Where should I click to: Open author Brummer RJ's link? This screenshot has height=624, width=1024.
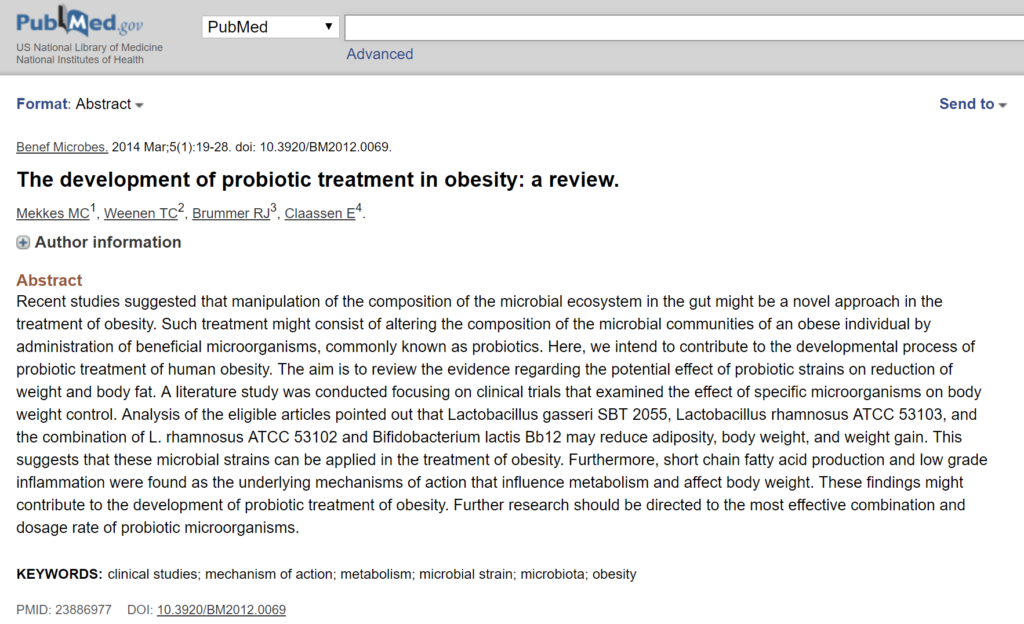pyautogui.click(x=230, y=213)
